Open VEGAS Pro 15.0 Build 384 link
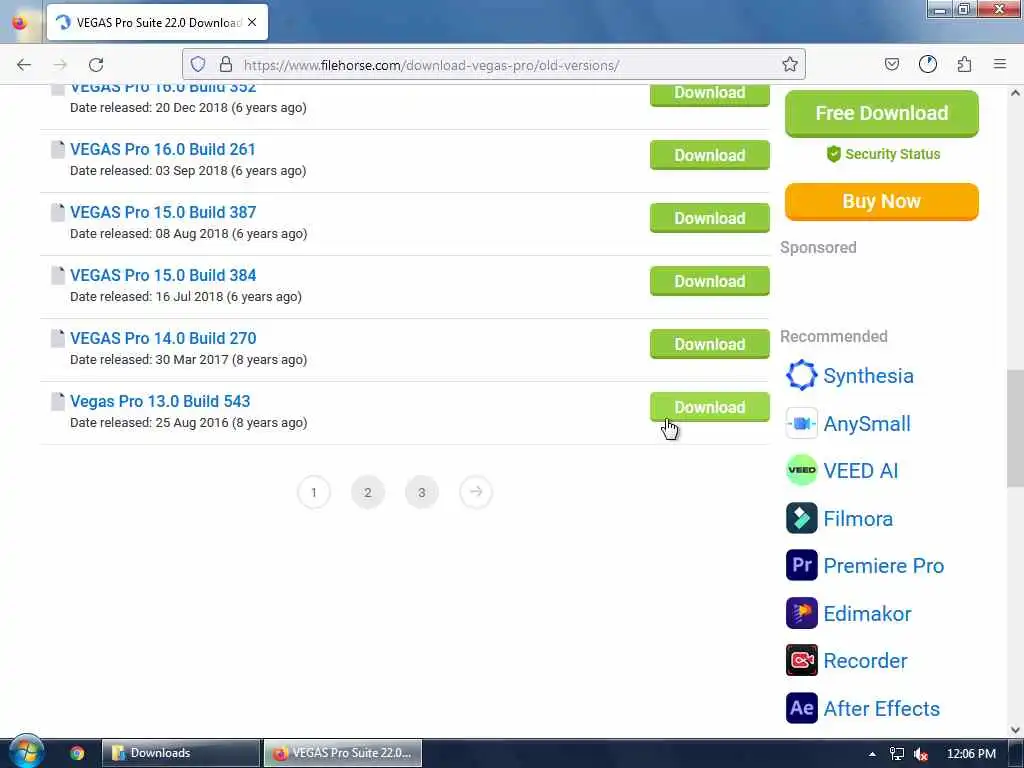 tap(163, 276)
